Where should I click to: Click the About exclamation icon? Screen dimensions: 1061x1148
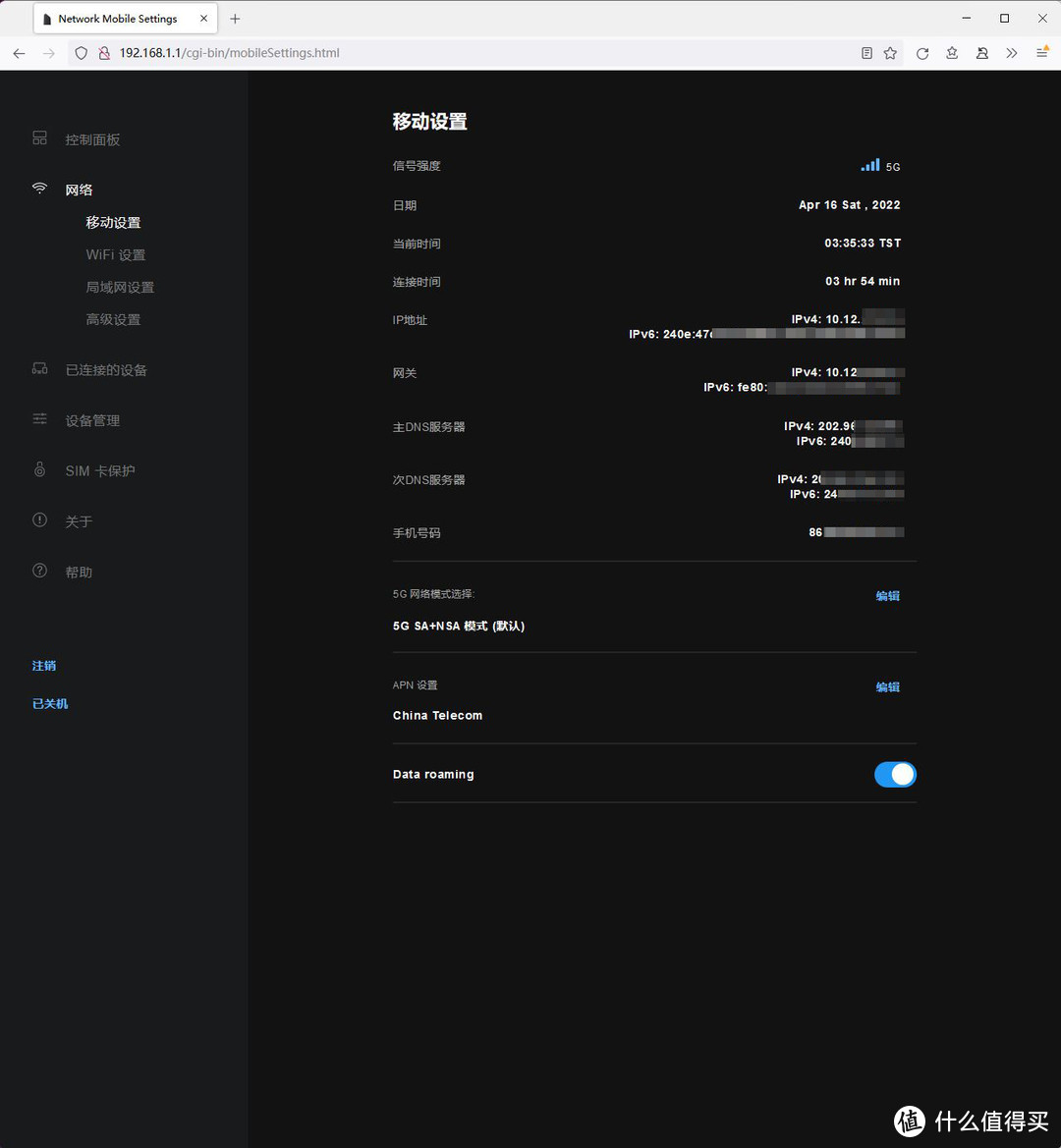[39, 519]
